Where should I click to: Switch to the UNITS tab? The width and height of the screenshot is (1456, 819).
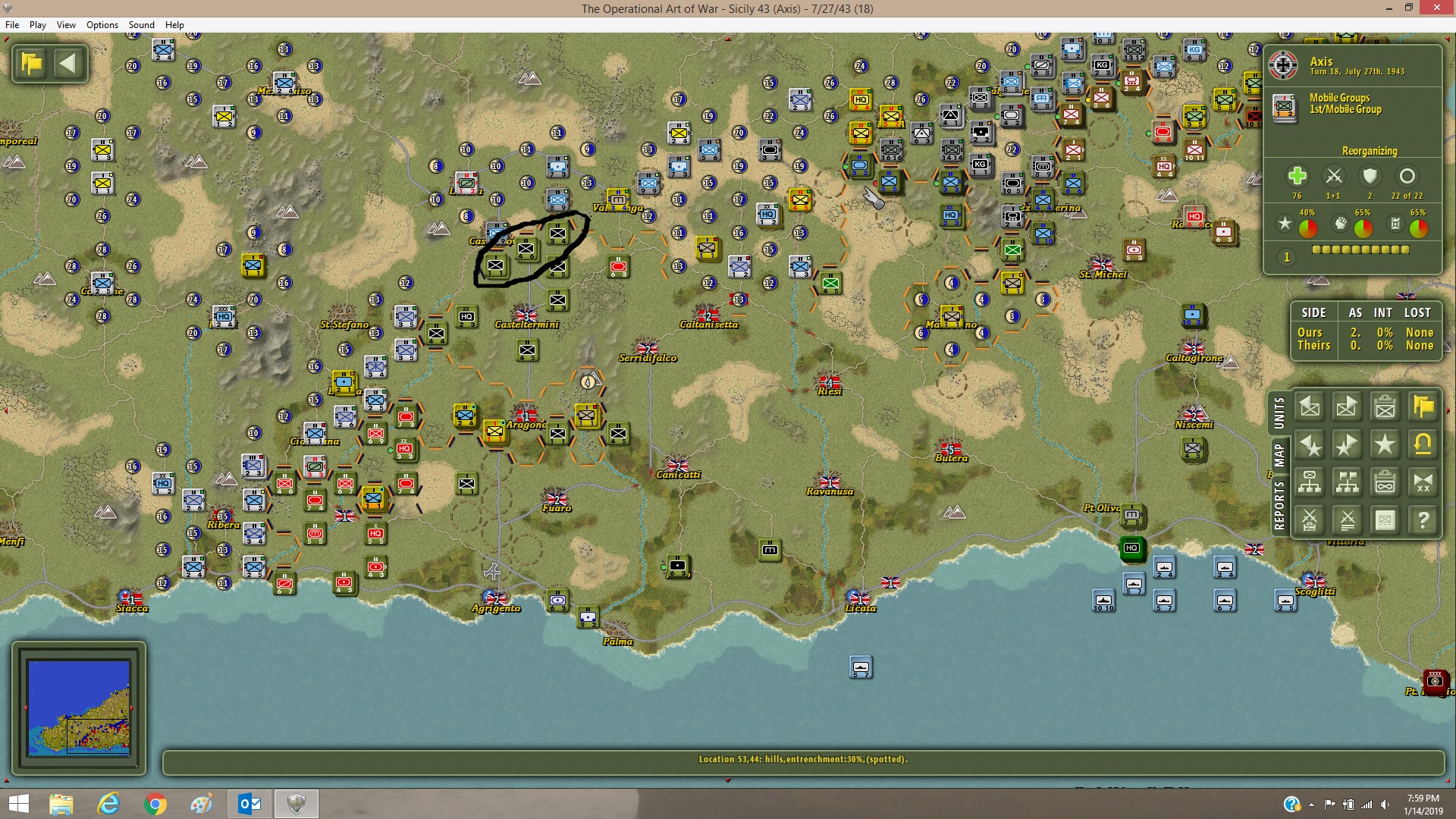(1279, 413)
